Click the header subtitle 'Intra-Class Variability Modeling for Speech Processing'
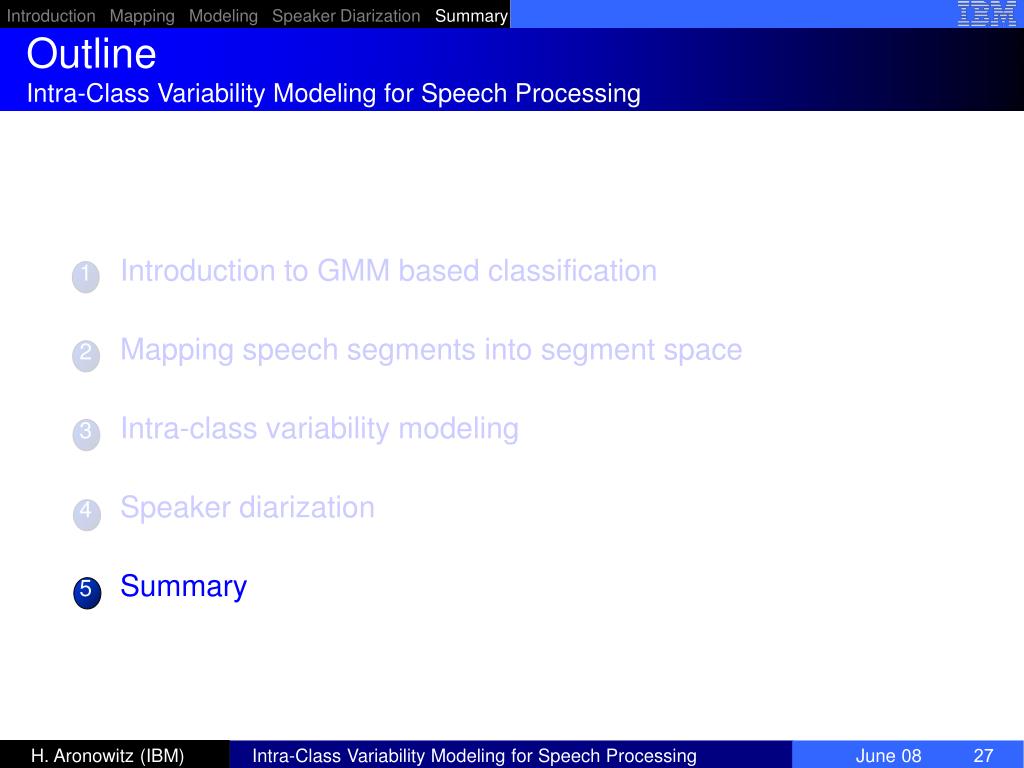The width and height of the screenshot is (1024, 768). 334,93
